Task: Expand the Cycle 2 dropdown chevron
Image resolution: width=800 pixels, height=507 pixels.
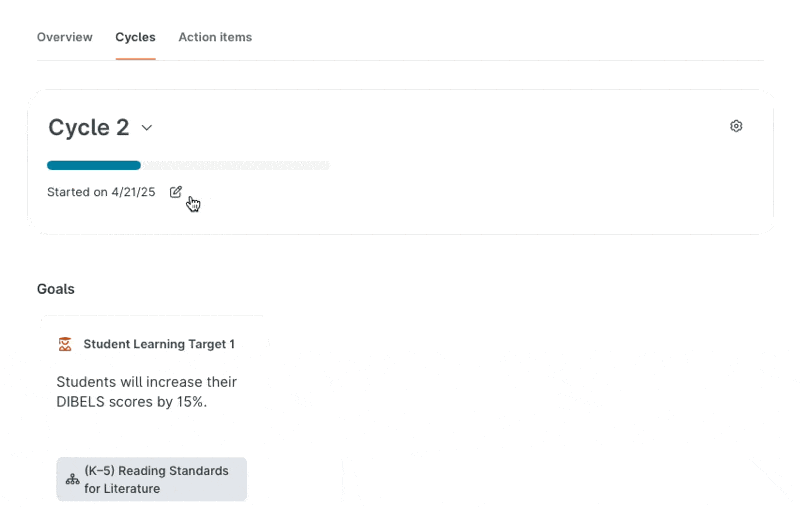Action: pos(147,128)
